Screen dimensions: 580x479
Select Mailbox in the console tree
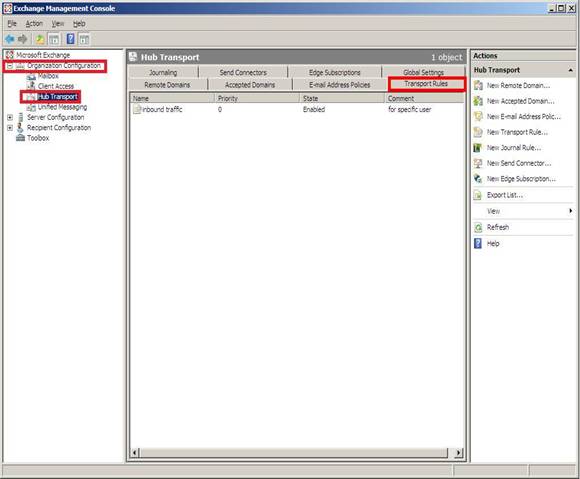48,76
